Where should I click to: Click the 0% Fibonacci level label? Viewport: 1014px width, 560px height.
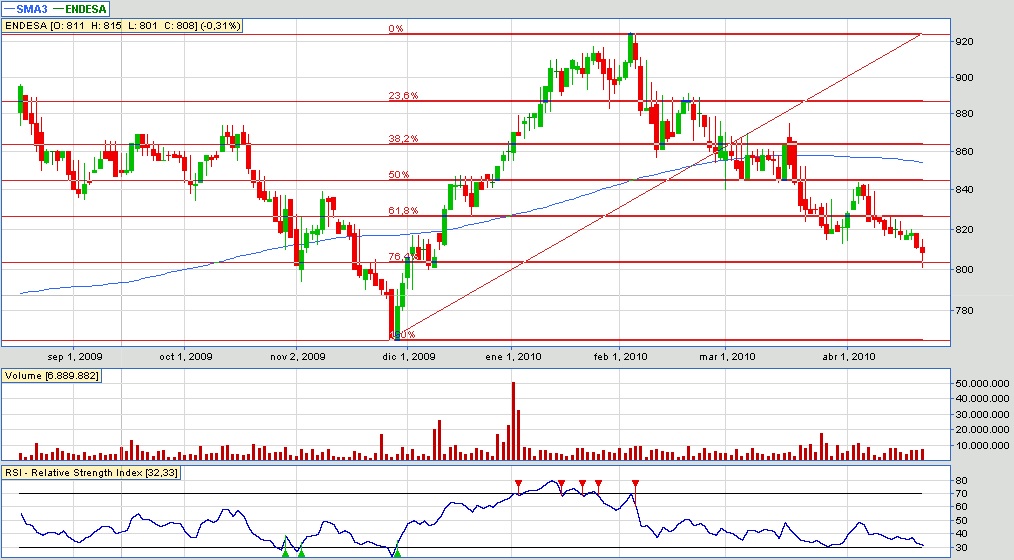tap(396, 28)
